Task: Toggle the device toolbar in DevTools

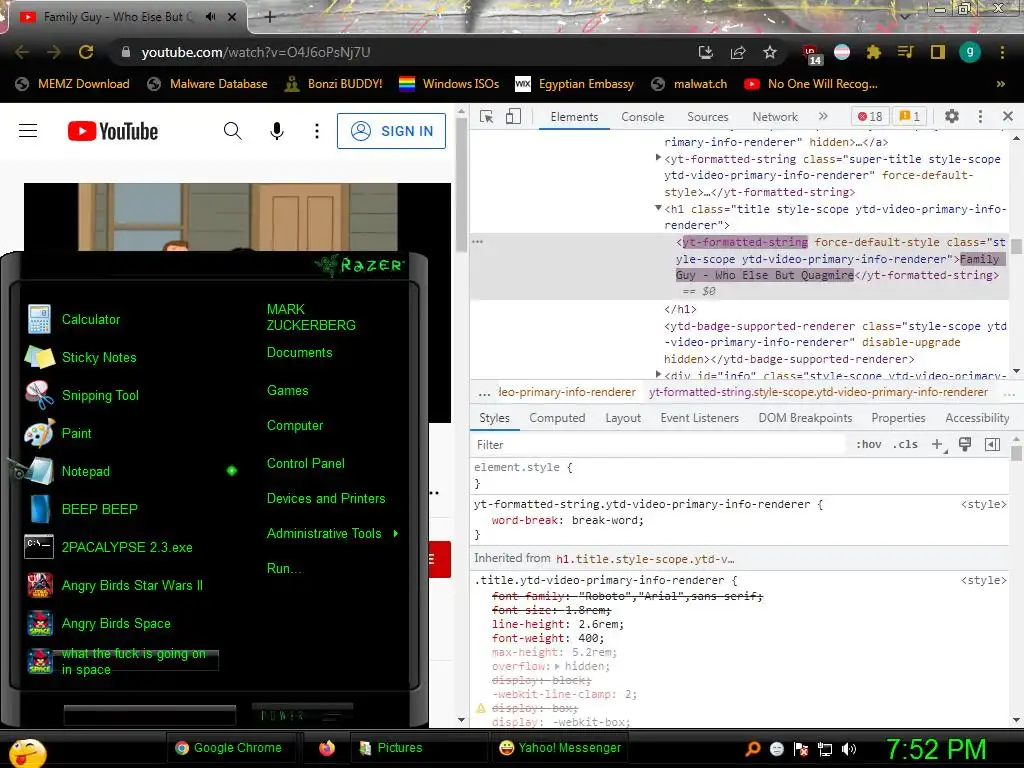Action: (x=513, y=116)
